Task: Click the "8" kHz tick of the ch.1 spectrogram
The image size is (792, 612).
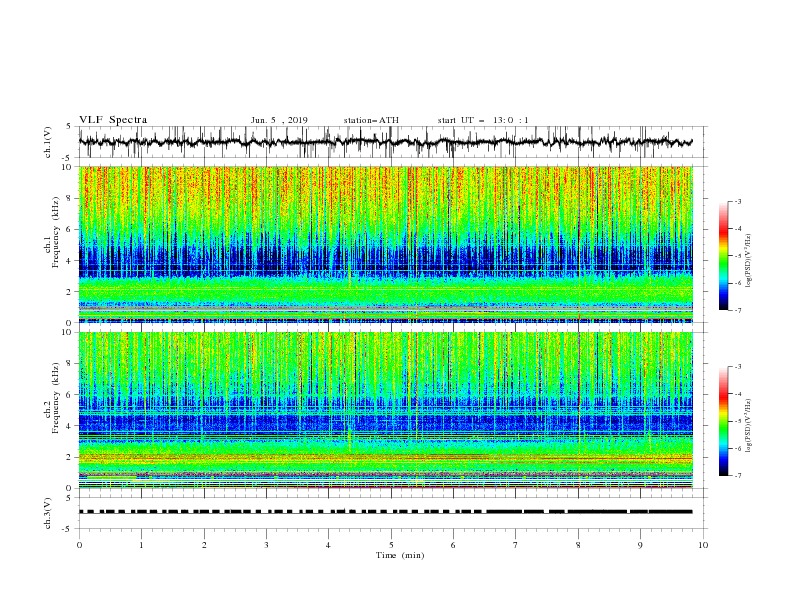Action: (69, 198)
